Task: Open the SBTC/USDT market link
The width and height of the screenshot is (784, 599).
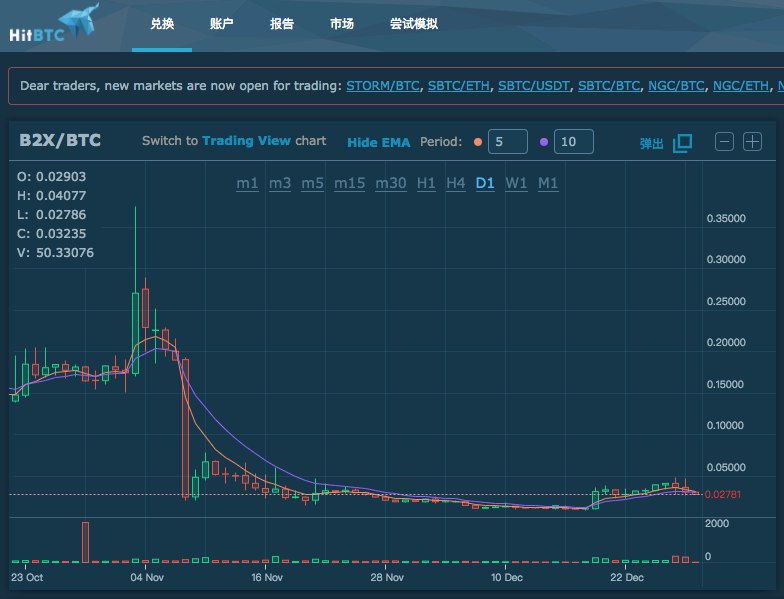Action: pyautogui.click(x=534, y=86)
